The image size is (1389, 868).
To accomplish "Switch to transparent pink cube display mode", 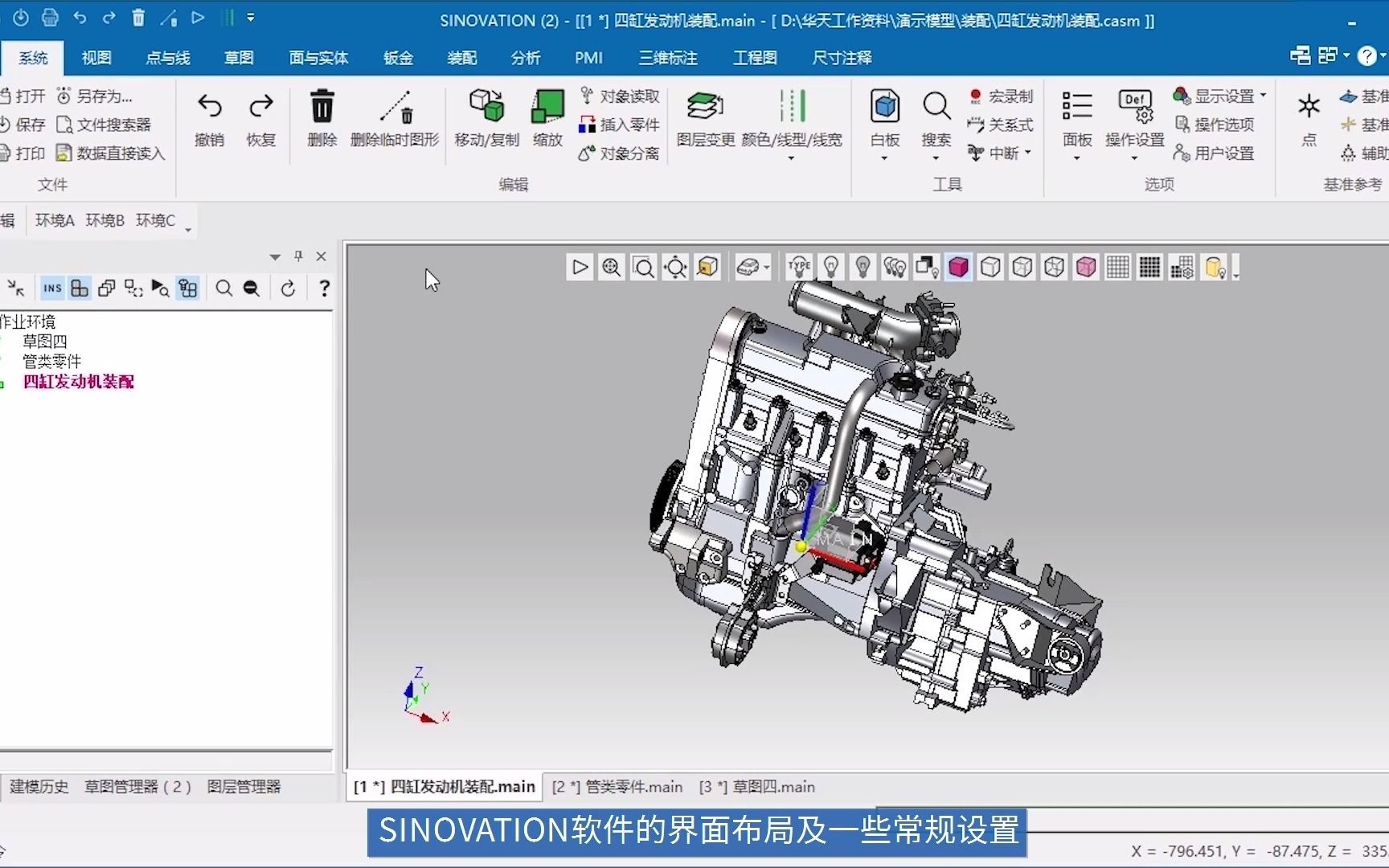I will point(1086,267).
